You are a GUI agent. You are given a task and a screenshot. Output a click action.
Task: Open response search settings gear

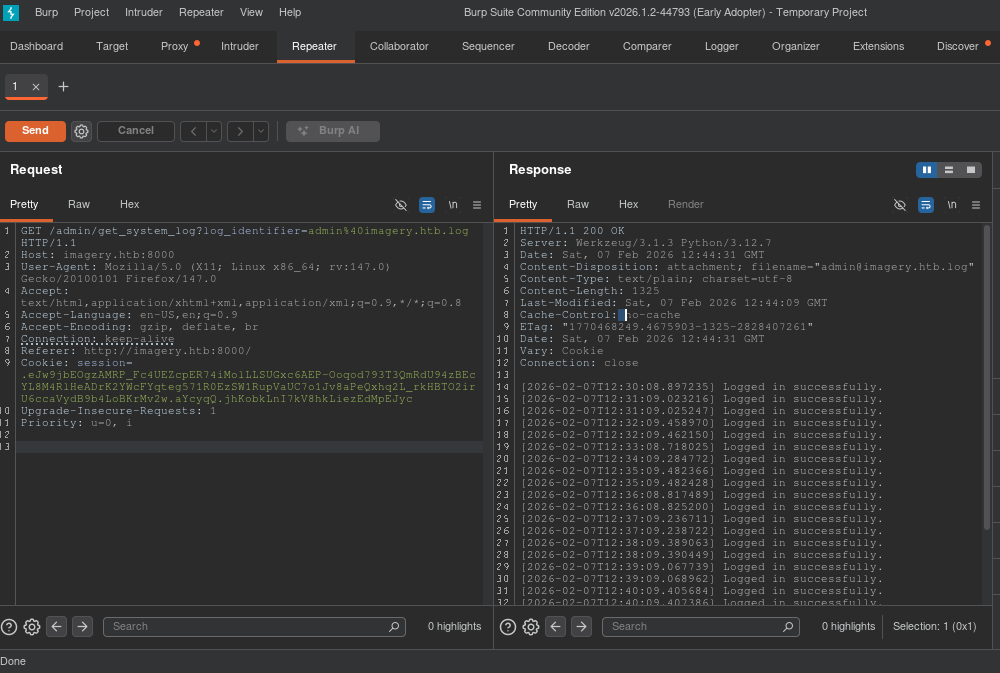[531, 627]
